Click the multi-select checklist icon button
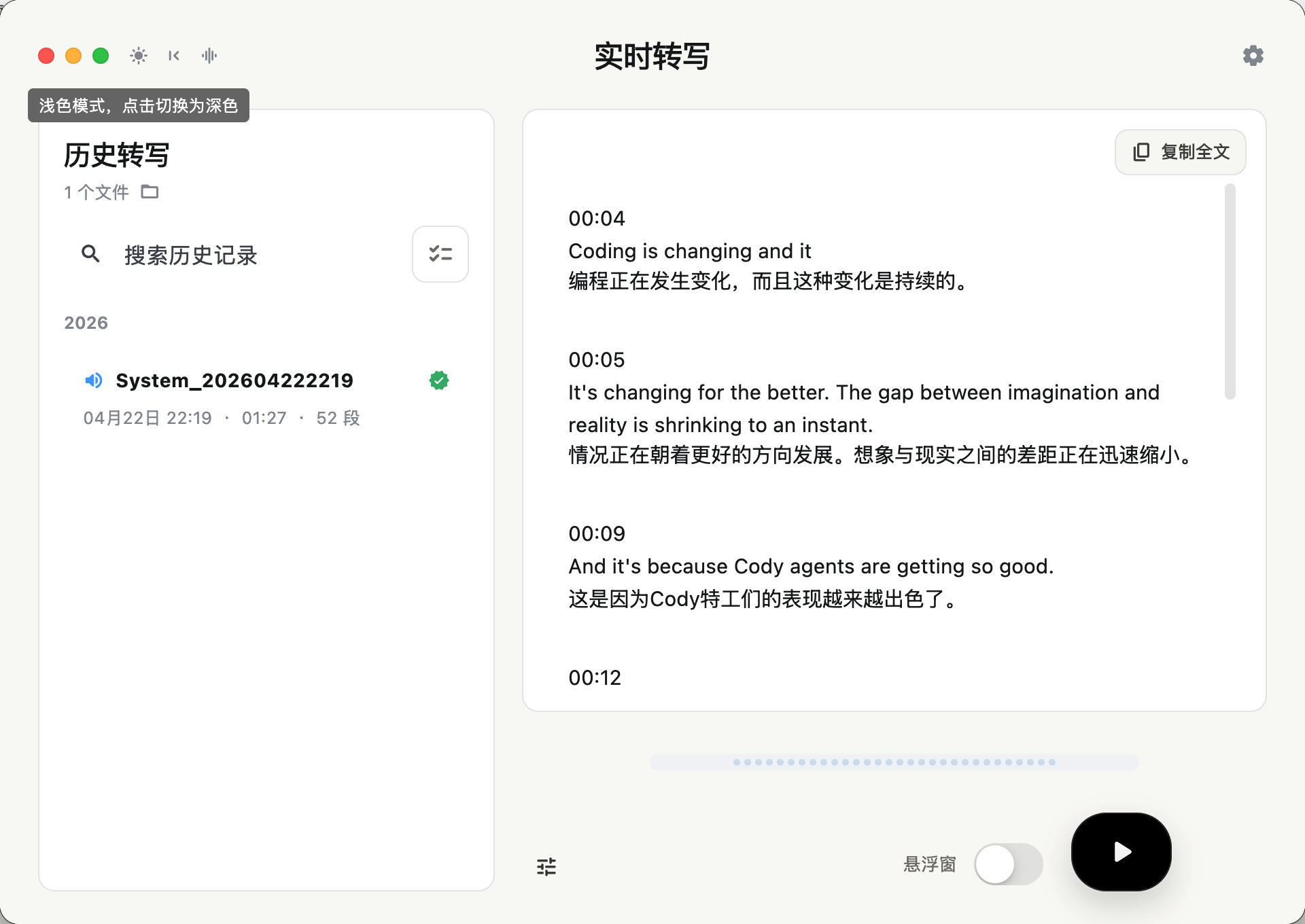1305x924 pixels. 440,254
